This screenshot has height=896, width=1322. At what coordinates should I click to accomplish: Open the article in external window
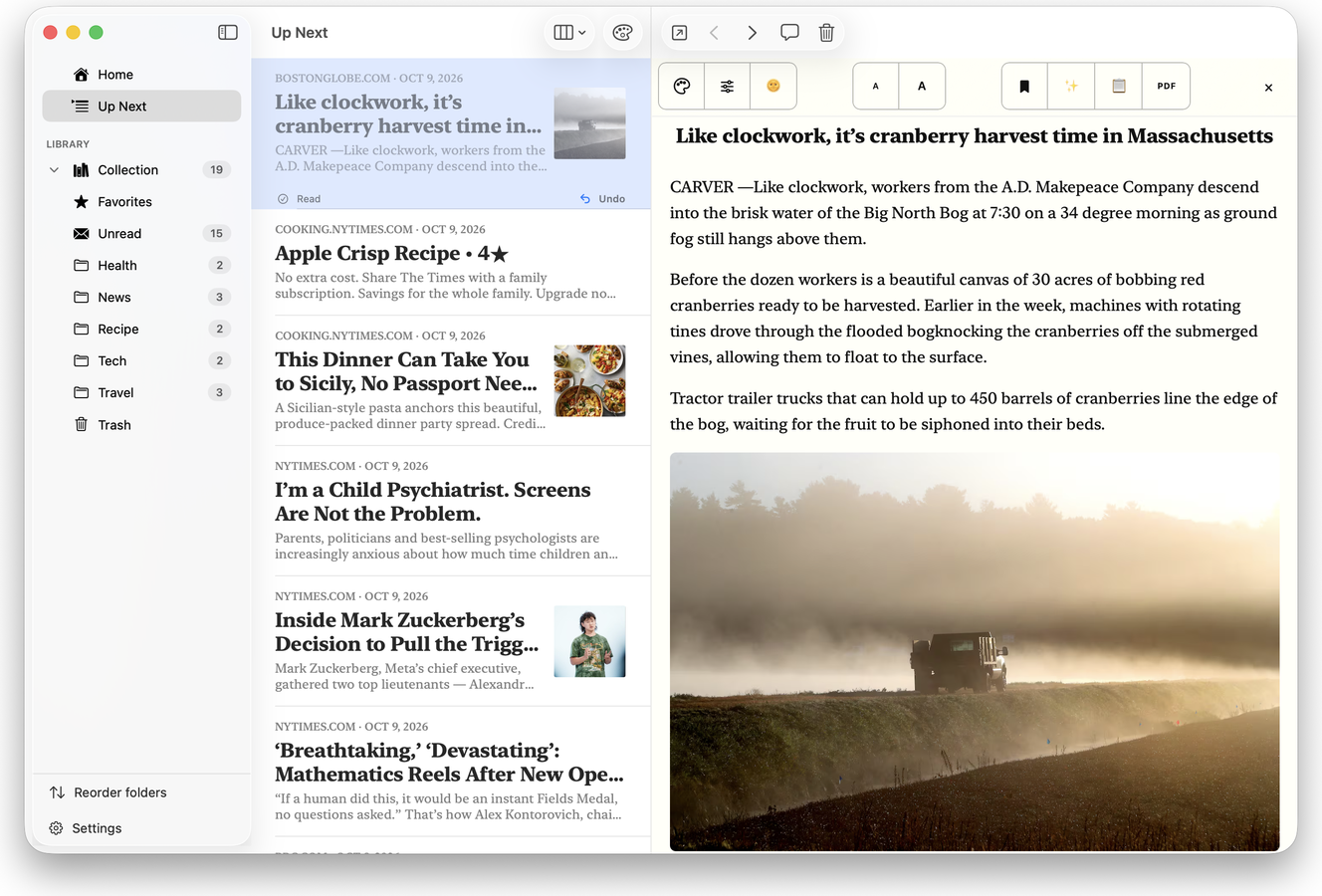679,33
